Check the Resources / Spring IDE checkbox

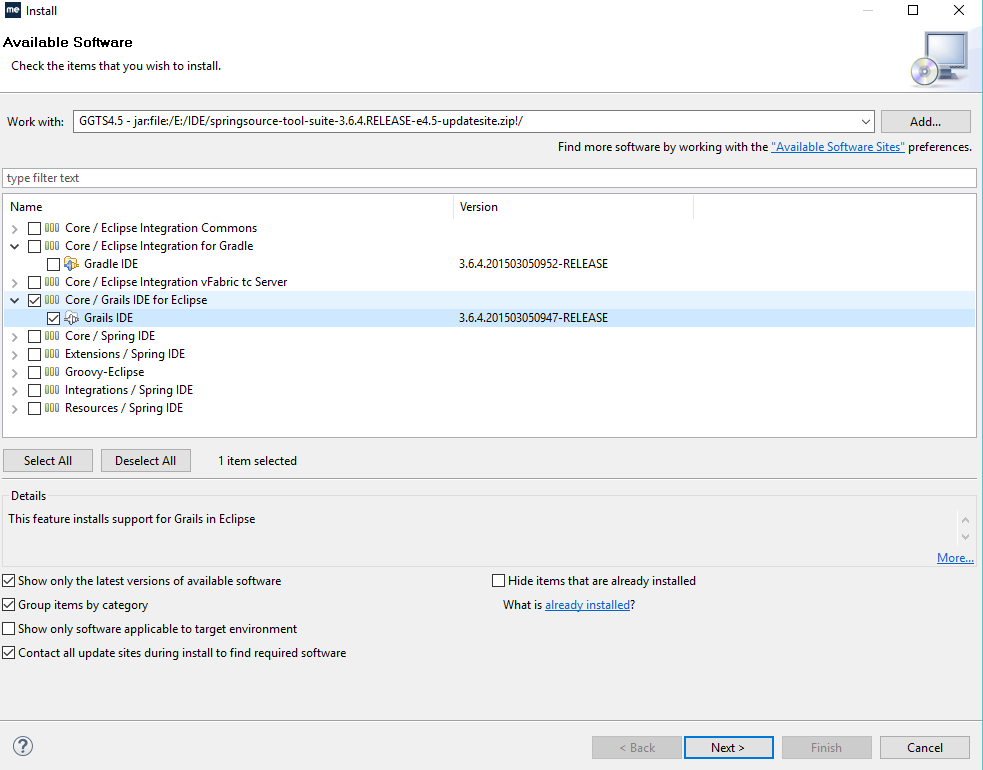pyautogui.click(x=34, y=409)
